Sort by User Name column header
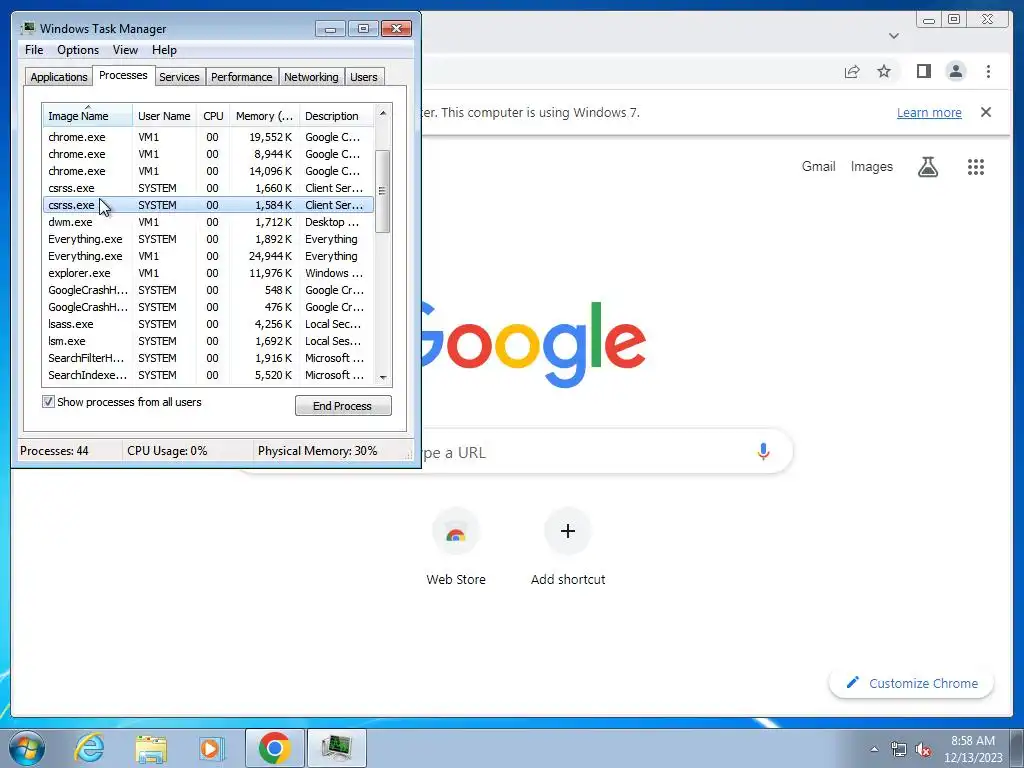Image resolution: width=1024 pixels, height=768 pixels. 164,116
